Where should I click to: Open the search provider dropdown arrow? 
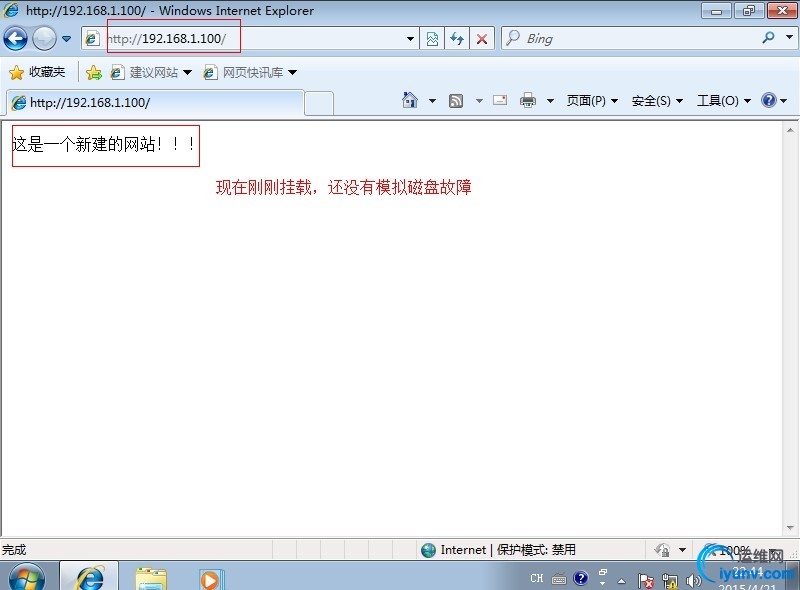pyautogui.click(x=789, y=37)
